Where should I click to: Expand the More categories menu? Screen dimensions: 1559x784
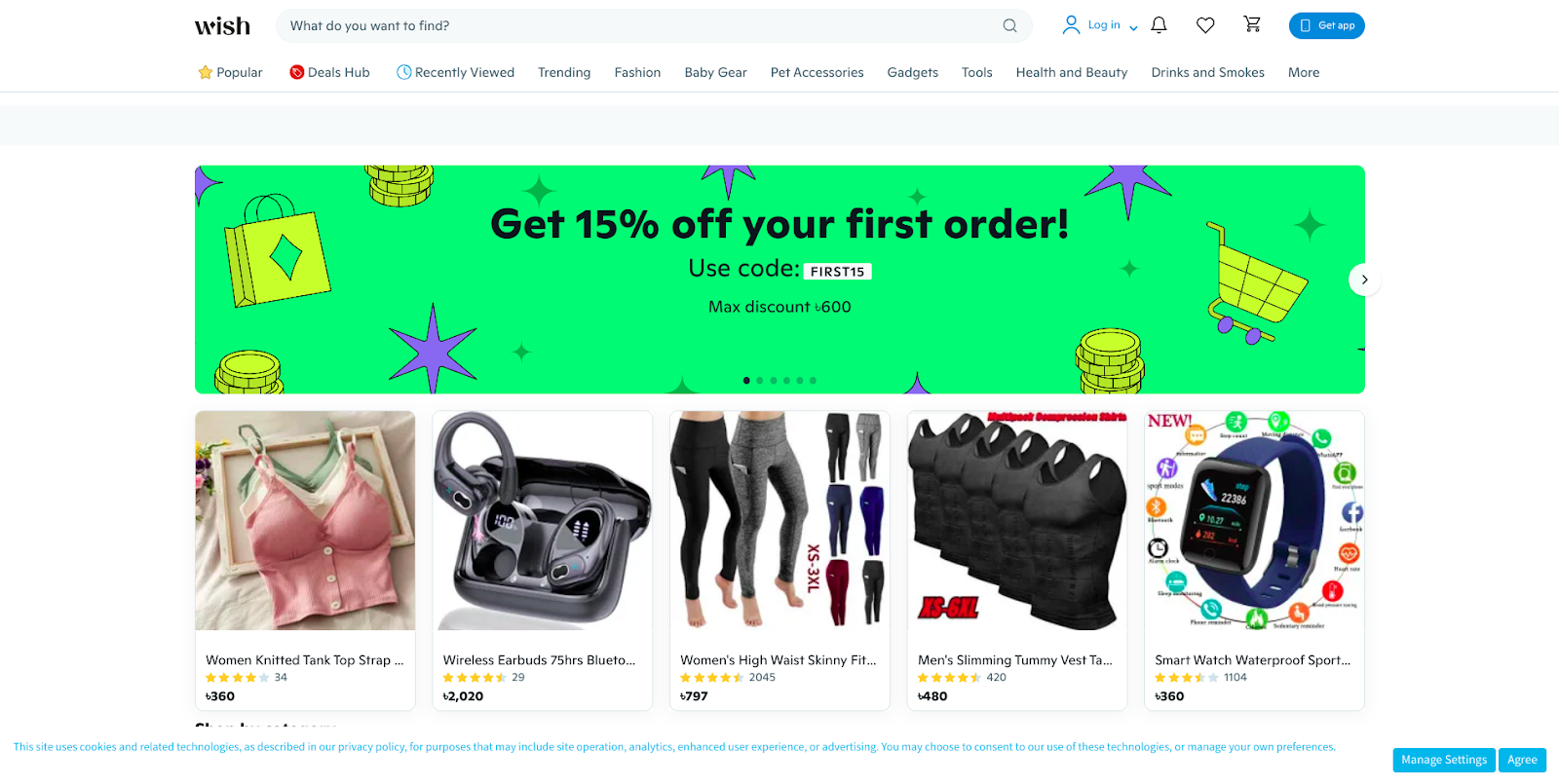tap(1304, 72)
